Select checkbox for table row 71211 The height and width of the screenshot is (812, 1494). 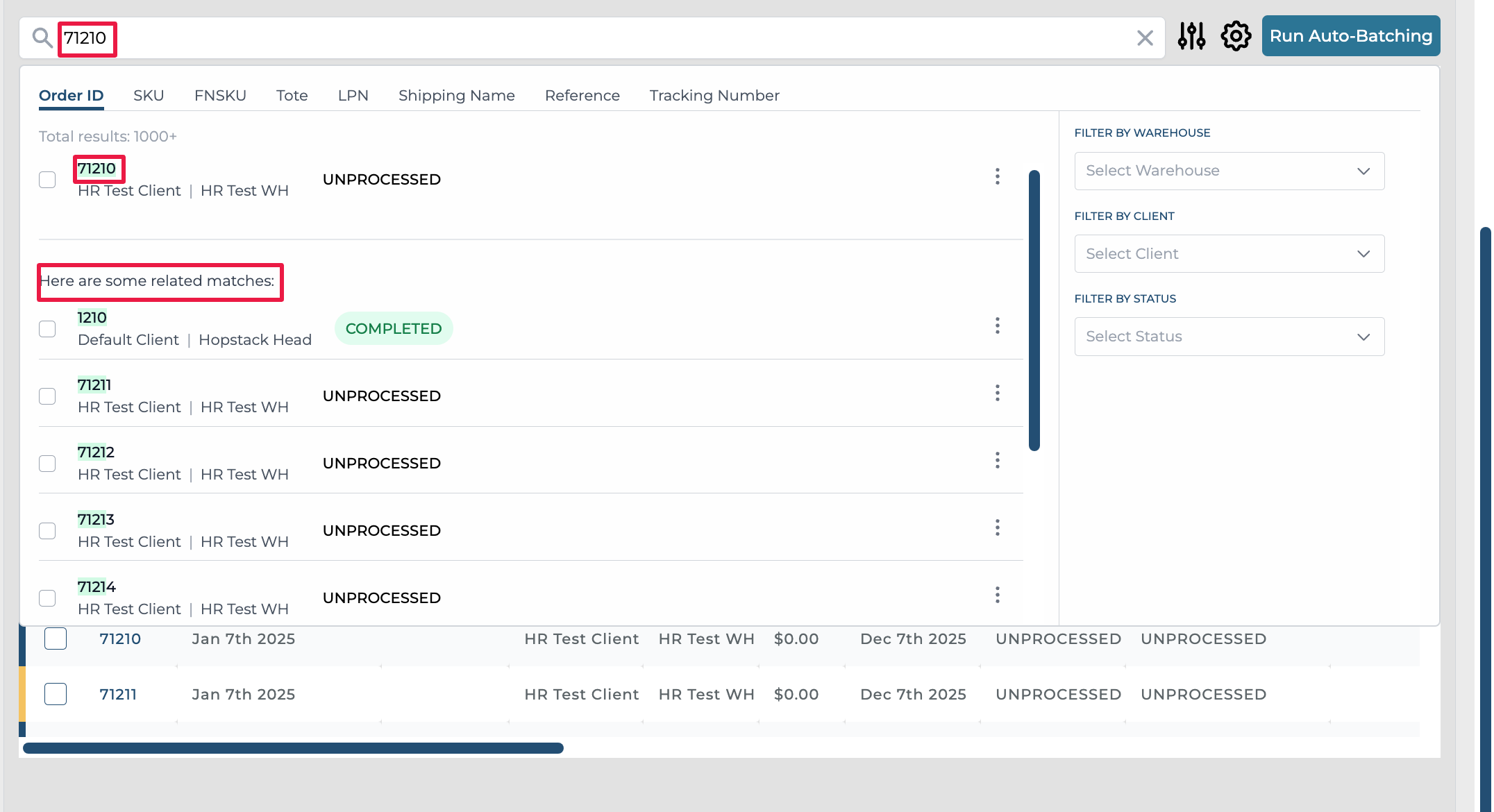pos(56,694)
